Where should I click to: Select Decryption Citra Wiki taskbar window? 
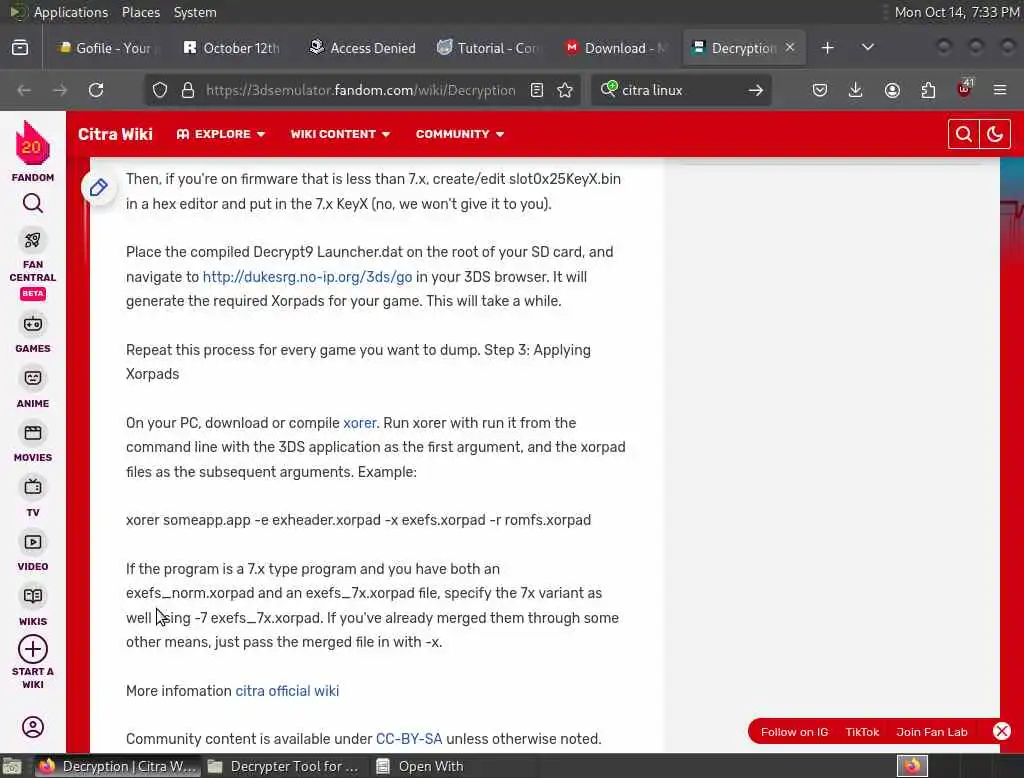(x=117, y=766)
